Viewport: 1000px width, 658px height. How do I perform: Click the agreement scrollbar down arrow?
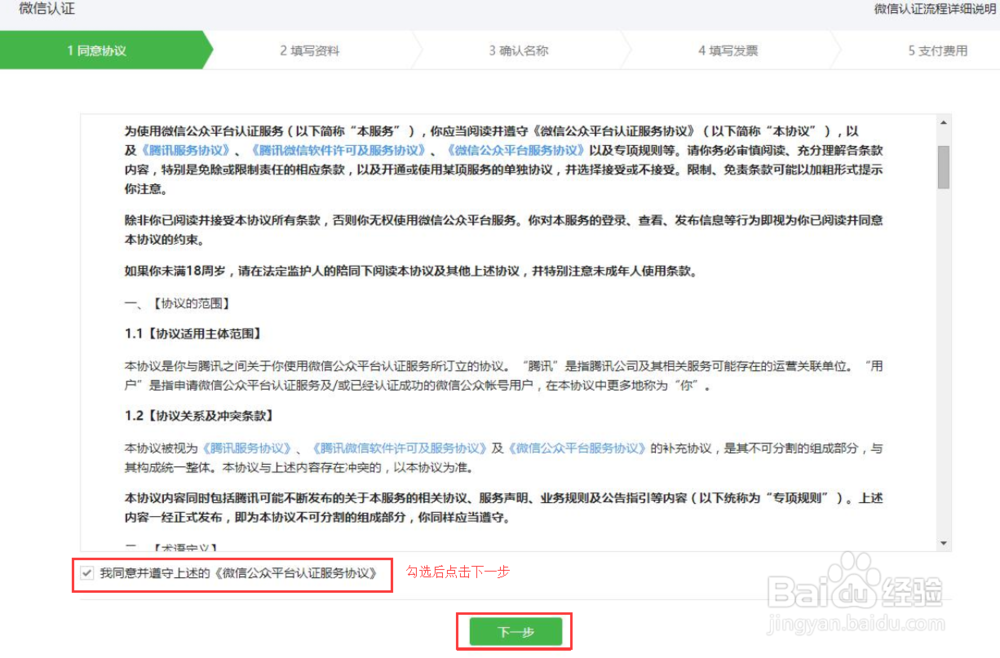pos(943,543)
